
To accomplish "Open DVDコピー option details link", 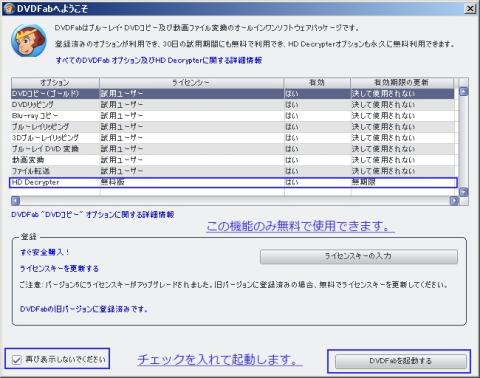I will coord(93,215).
